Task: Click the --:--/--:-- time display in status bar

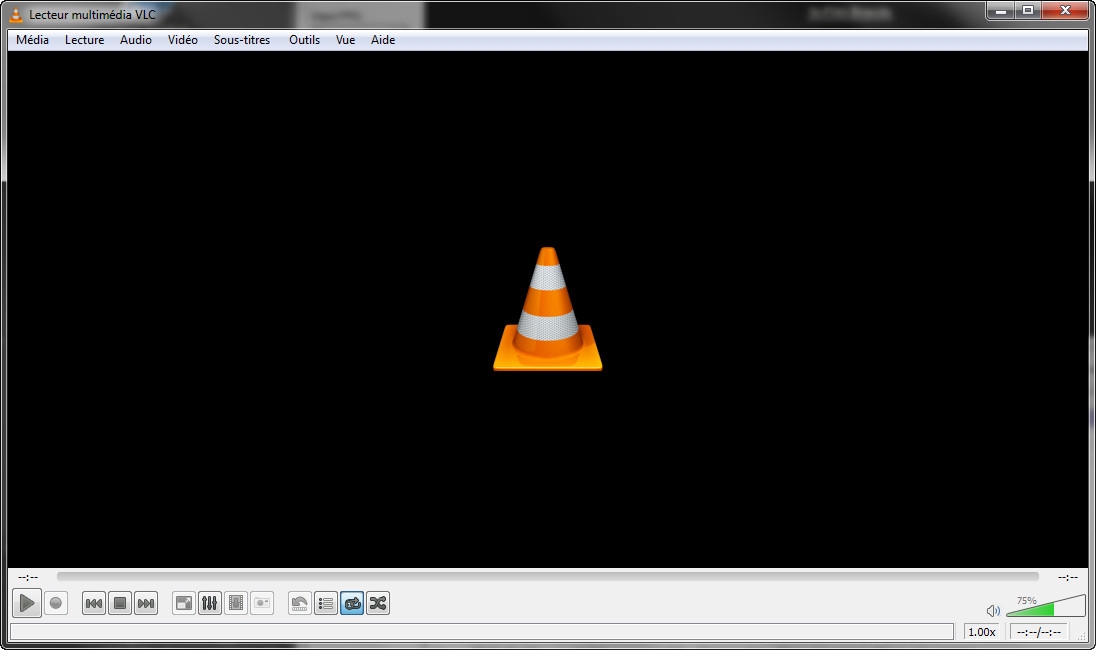Action: pyautogui.click(x=1039, y=632)
